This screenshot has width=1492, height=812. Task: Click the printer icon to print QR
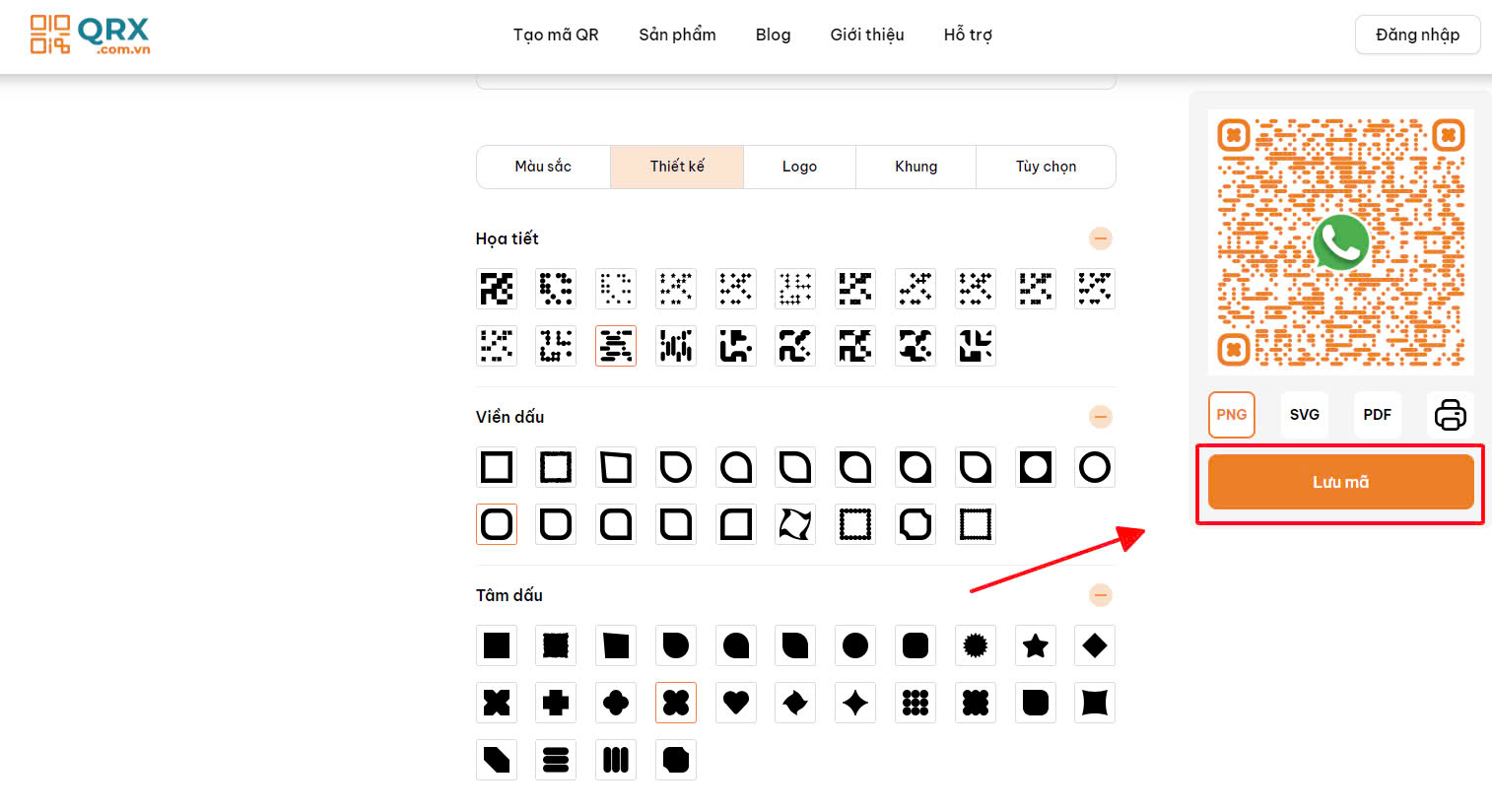1450,415
